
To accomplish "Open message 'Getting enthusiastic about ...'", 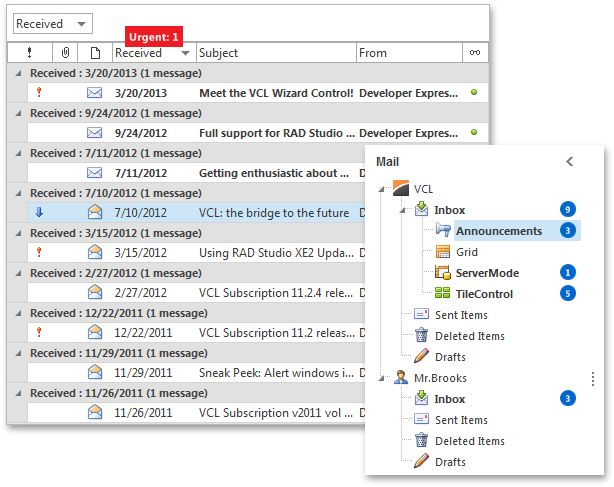I will (x=274, y=173).
